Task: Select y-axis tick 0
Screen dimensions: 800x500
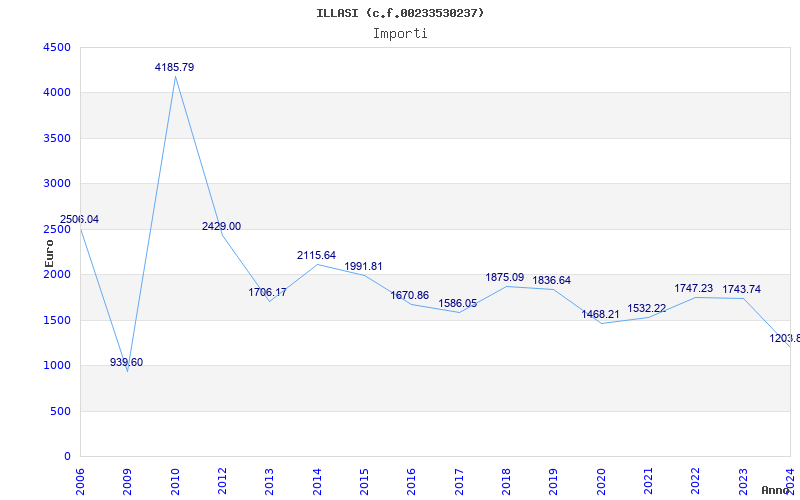Action: tap(68, 457)
